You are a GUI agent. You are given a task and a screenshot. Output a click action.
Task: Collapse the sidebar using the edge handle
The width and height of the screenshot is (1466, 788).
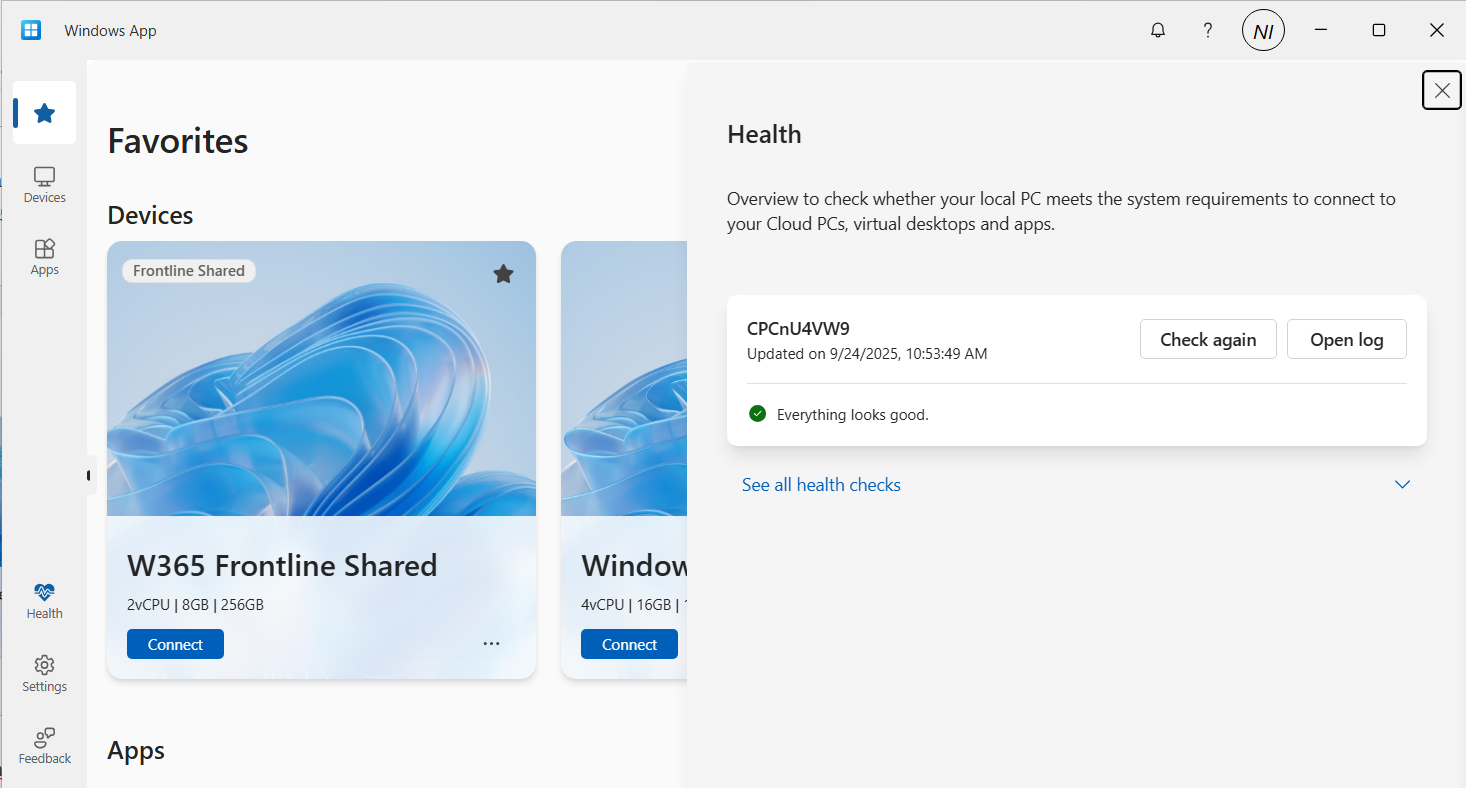coord(90,475)
